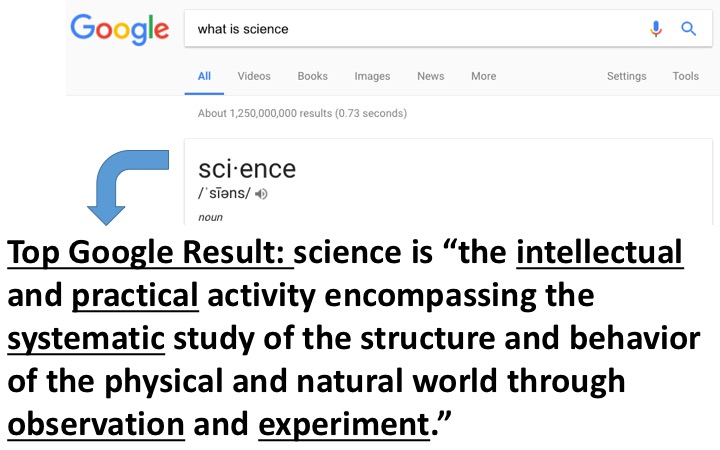Image resolution: width=720 pixels, height=450 pixels.
Task: Click the blue curved arrow graphic
Action: (x=128, y=187)
